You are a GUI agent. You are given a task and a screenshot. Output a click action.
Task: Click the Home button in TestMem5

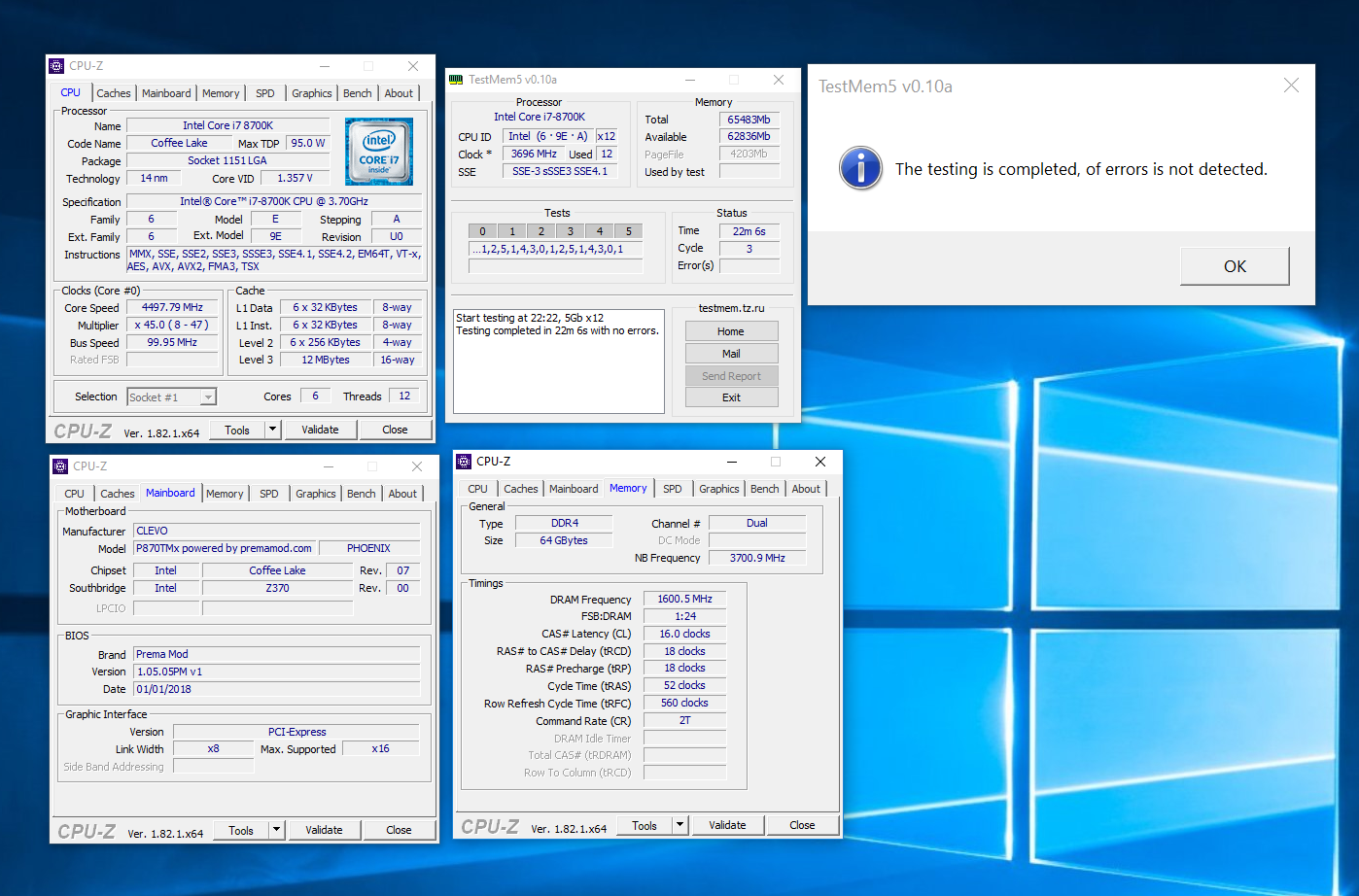click(731, 331)
